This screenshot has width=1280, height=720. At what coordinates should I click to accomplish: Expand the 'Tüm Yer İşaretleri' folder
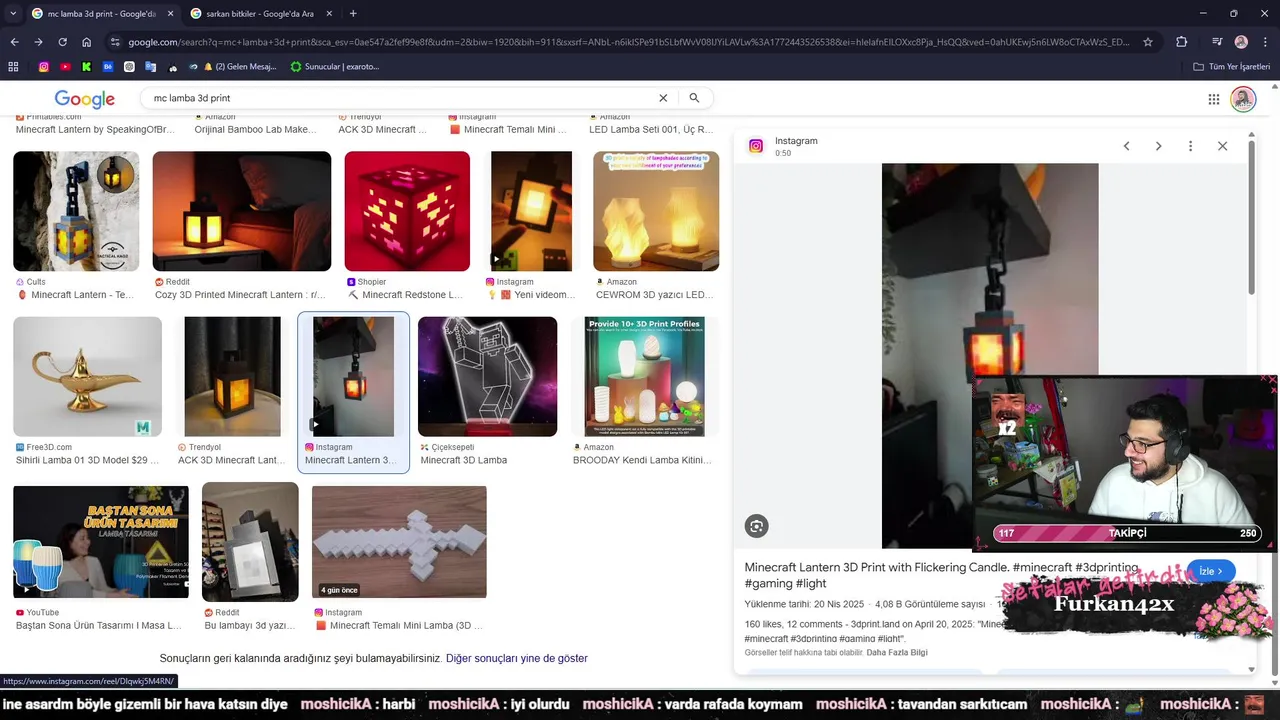tap(1231, 67)
